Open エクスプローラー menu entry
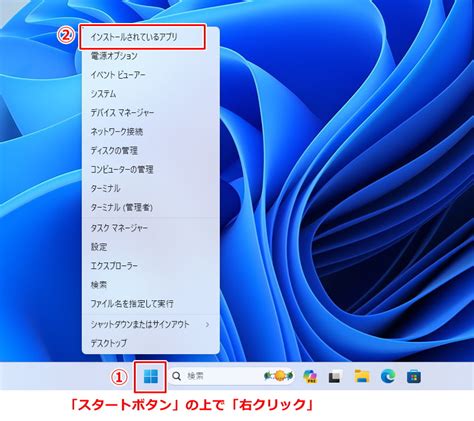 (151, 266)
